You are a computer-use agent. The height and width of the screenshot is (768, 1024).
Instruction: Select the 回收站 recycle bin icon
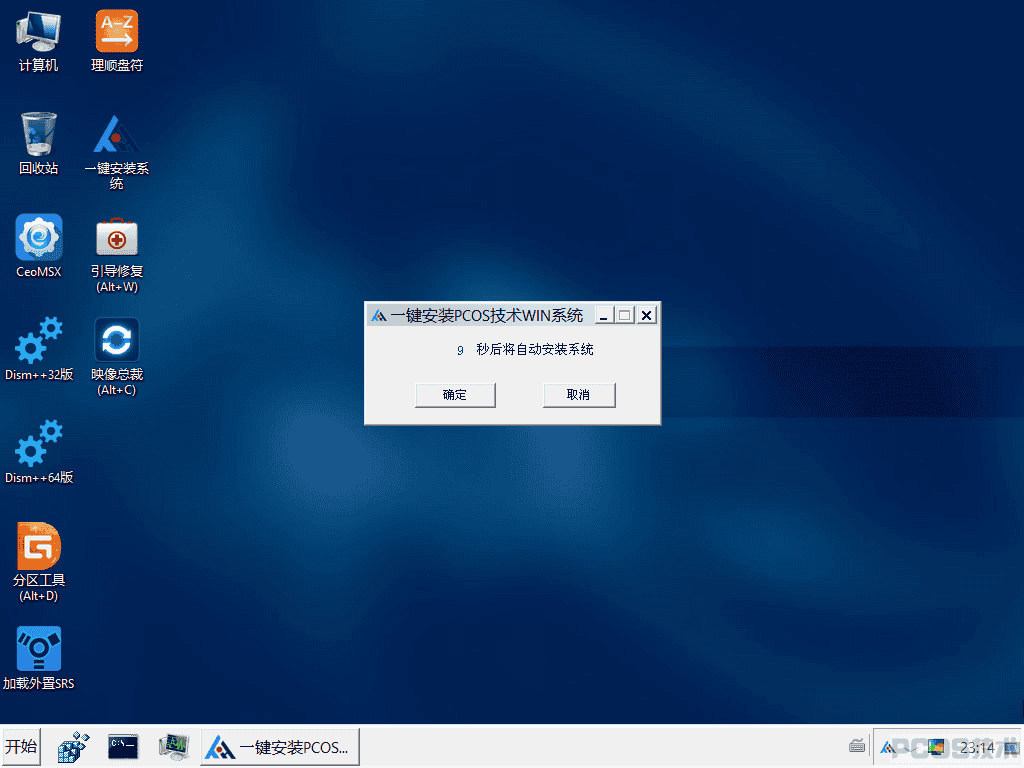39,144
